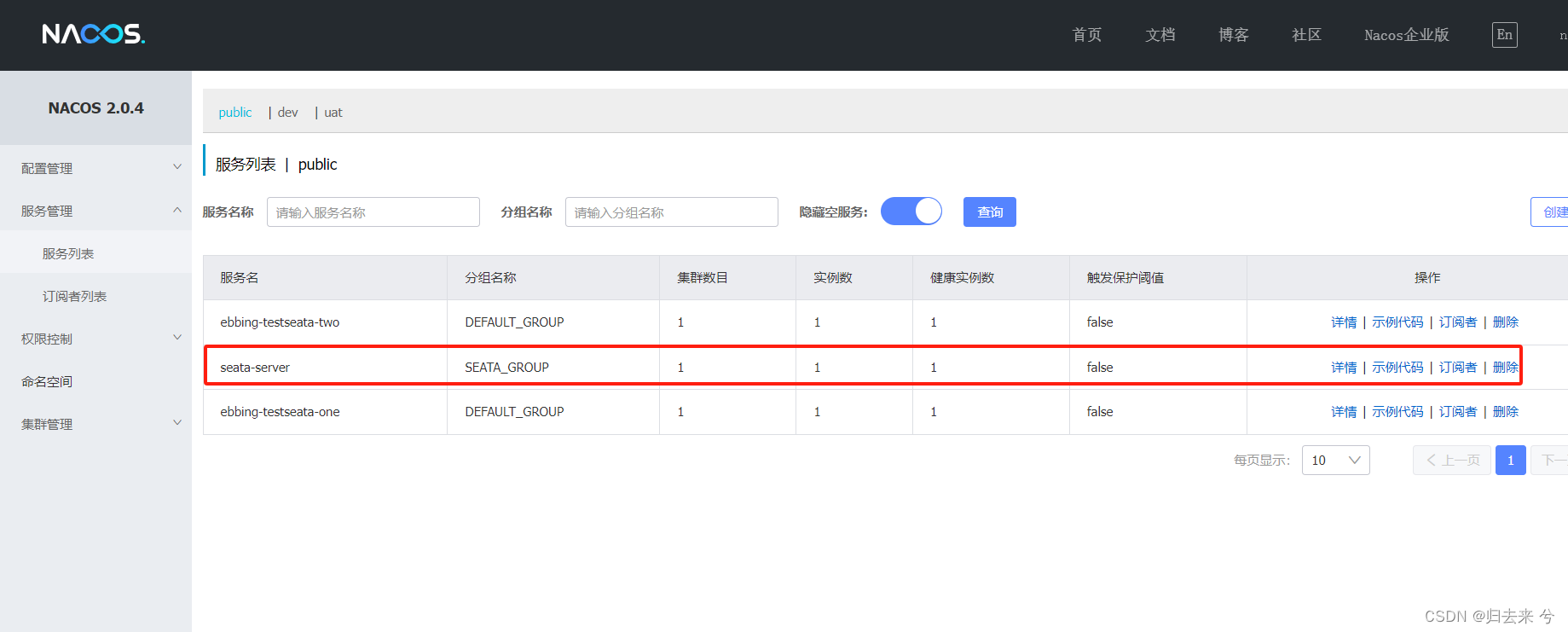Toggle the hide empty services switch
Screen dimensions: 1568x632
911,212
